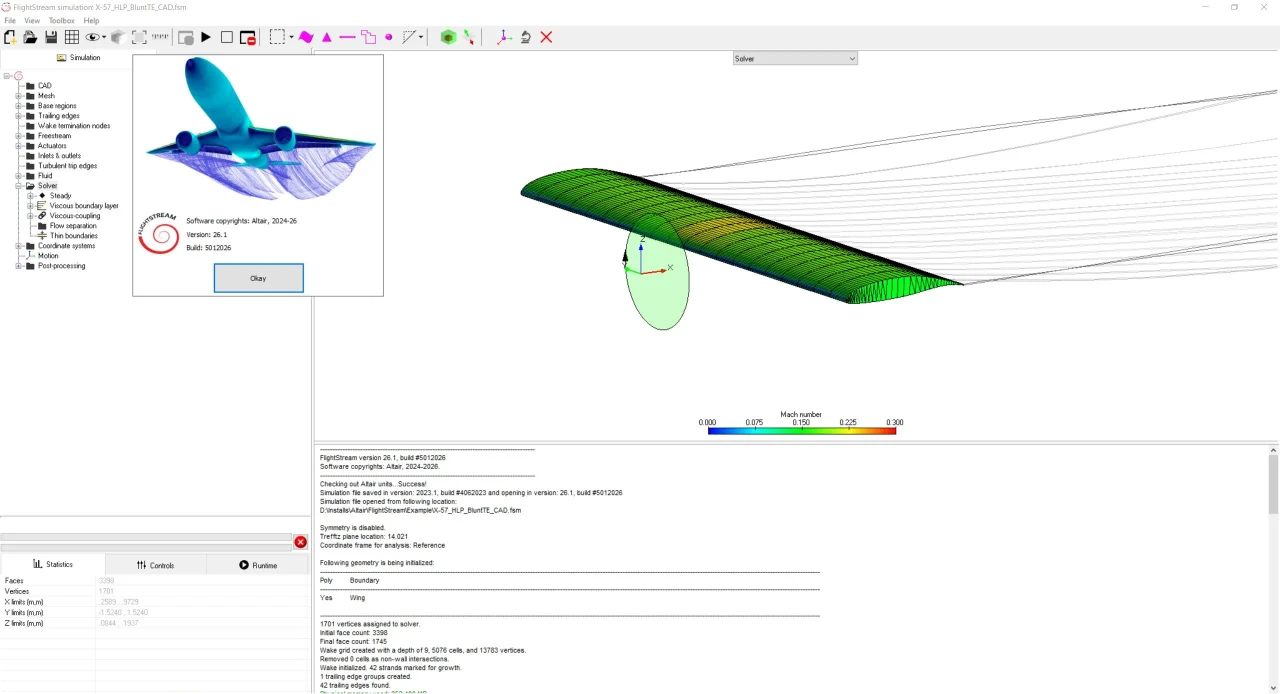Fit view with bracket frame icon
Screen dimensions: 1280x694
click(x=139, y=37)
